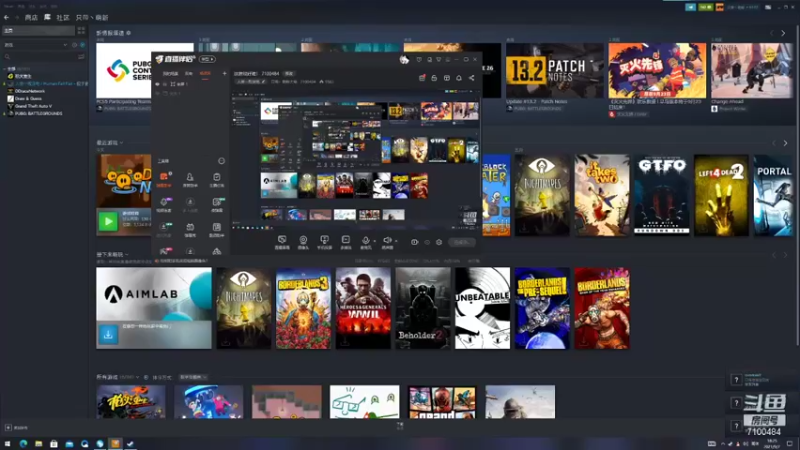Click start streaming button
Screen dimensions: 800x450
(462, 242)
